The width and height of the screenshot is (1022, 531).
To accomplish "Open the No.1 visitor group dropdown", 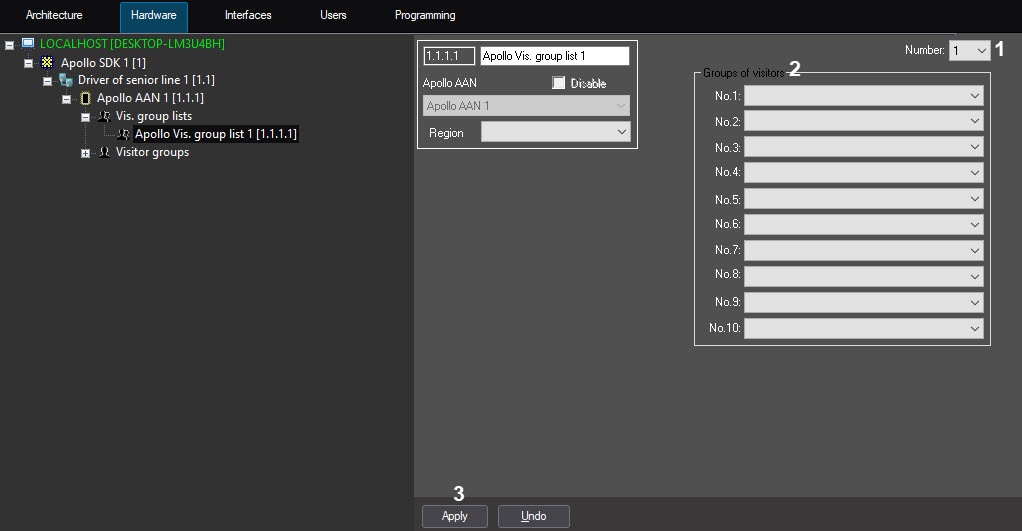I will click(864, 96).
